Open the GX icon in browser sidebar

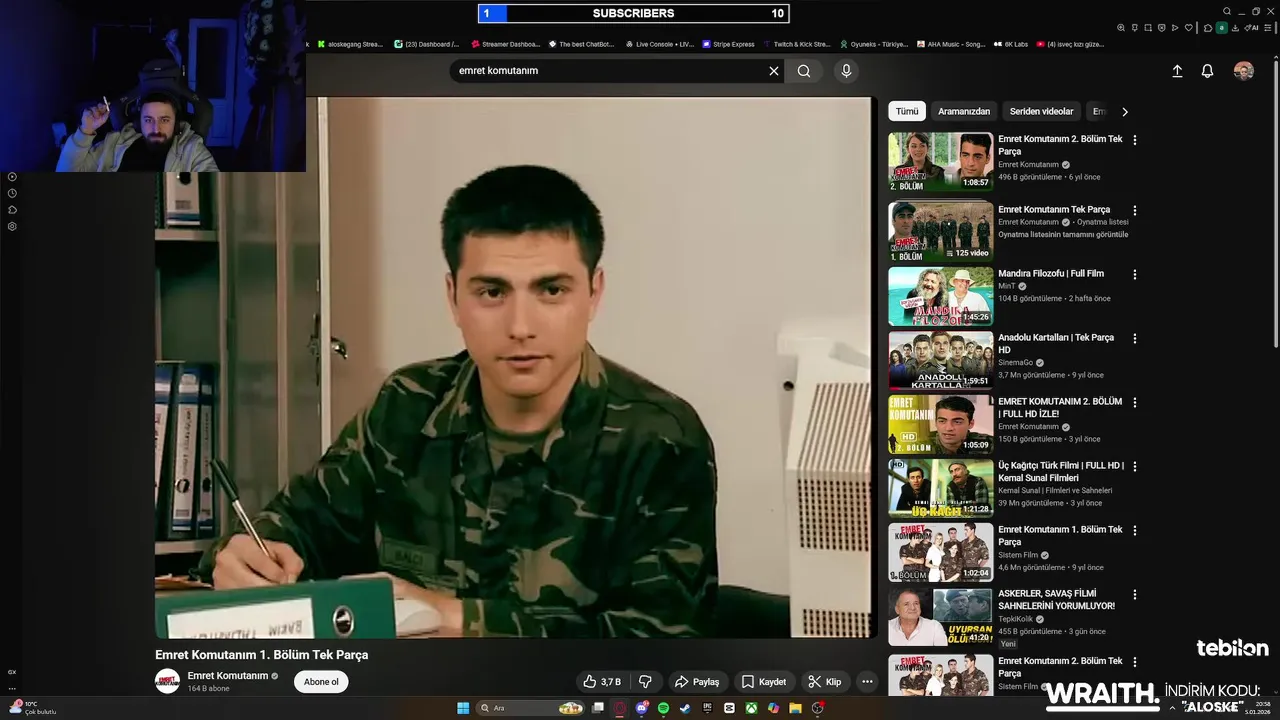pyautogui.click(x=12, y=672)
